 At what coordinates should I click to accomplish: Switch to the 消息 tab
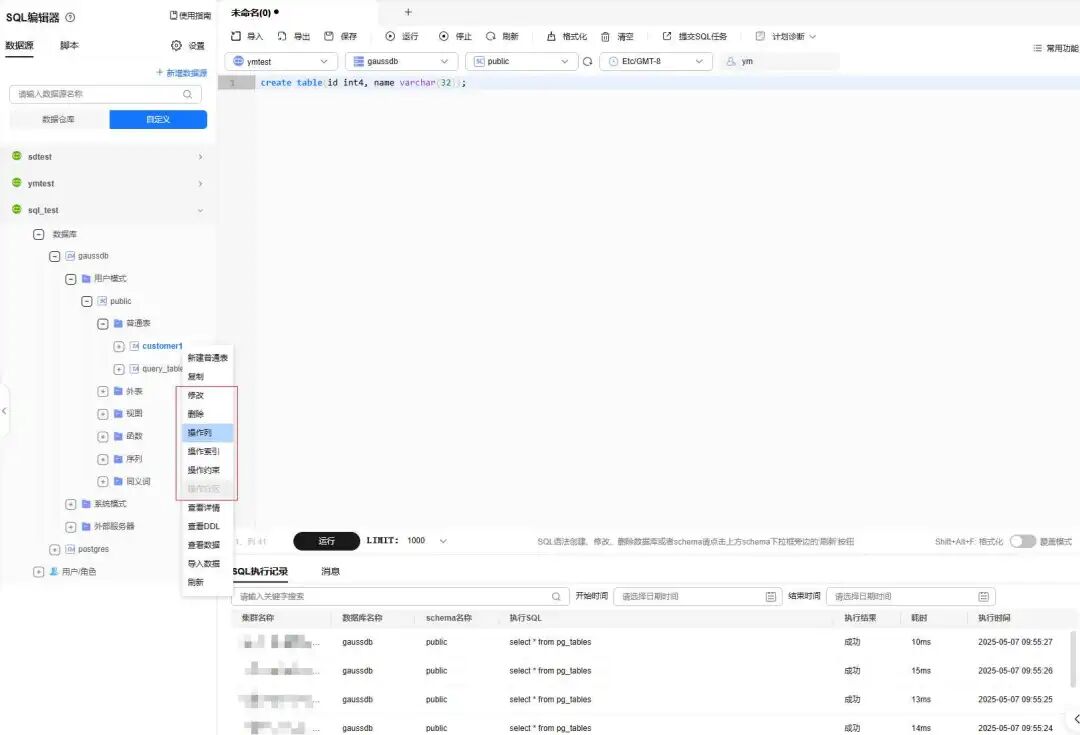tap(331, 571)
